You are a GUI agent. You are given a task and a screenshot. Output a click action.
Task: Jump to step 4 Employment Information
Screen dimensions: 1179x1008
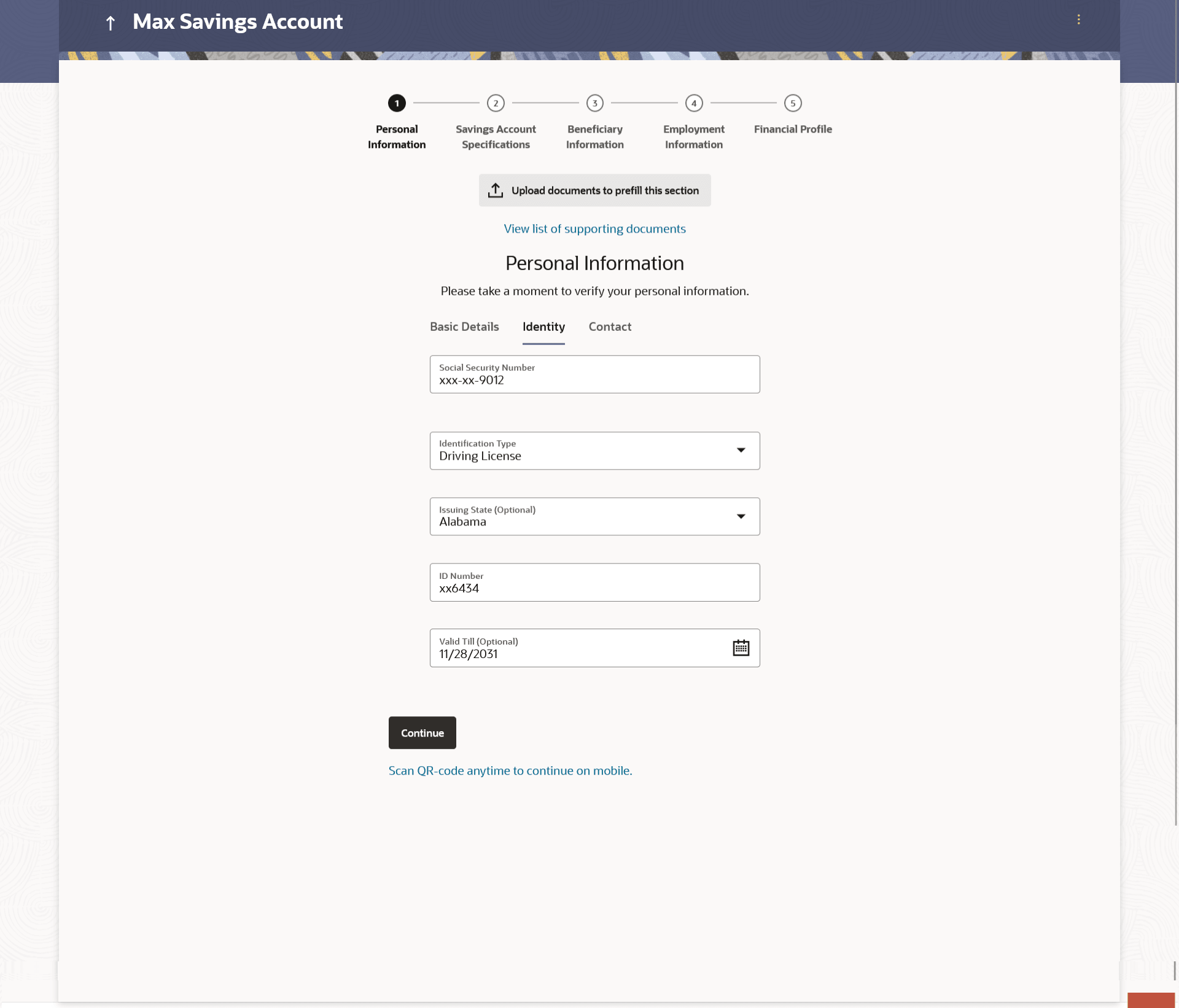tap(694, 103)
